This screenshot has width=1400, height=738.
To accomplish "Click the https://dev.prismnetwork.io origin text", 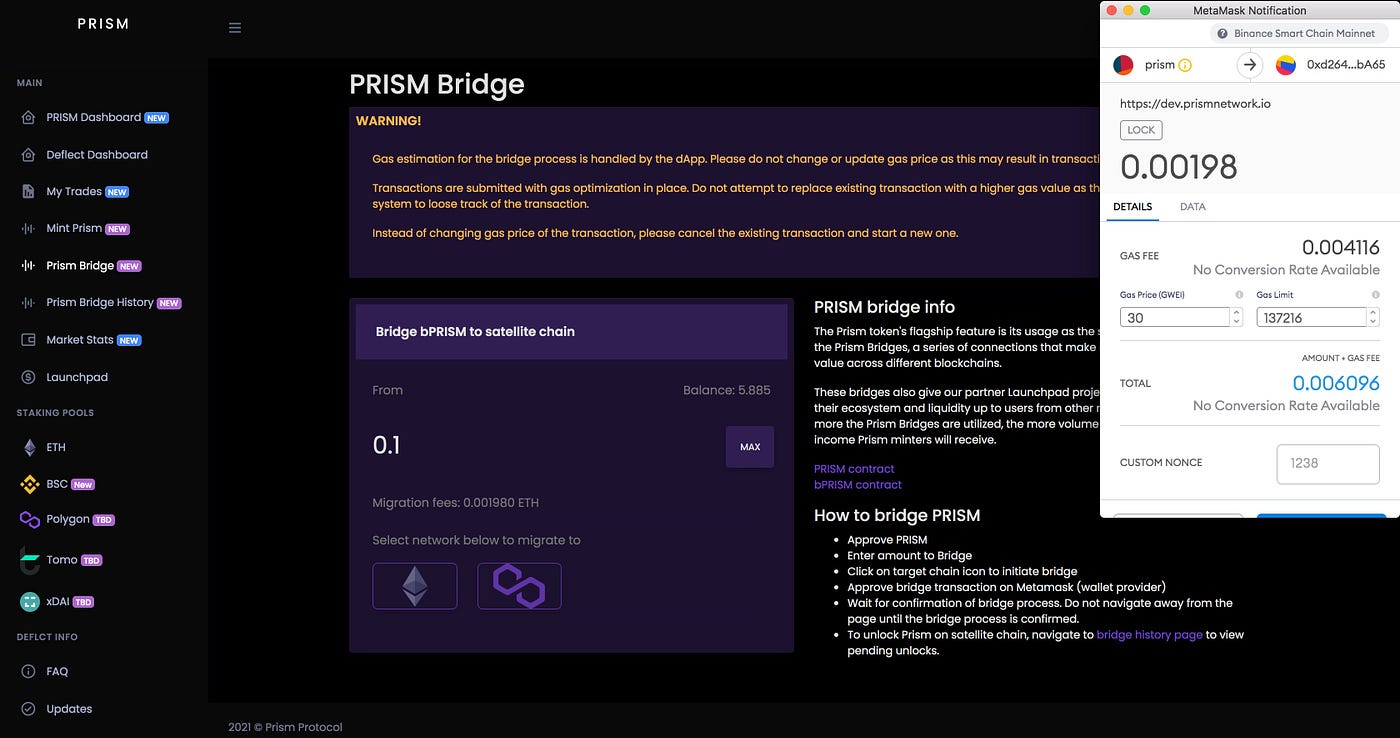I will [1196, 103].
